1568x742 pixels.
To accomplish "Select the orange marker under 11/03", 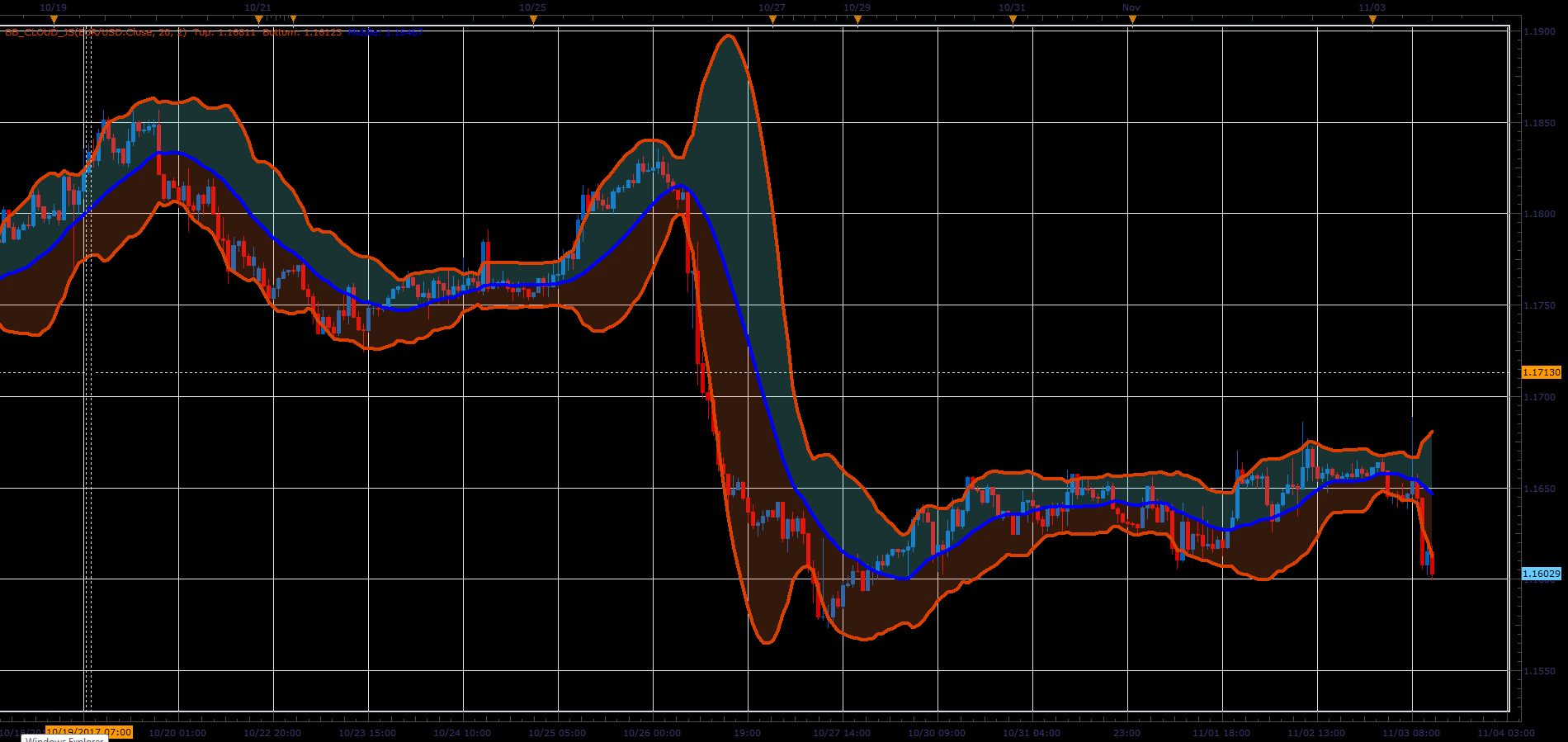I will tap(1372, 19).
